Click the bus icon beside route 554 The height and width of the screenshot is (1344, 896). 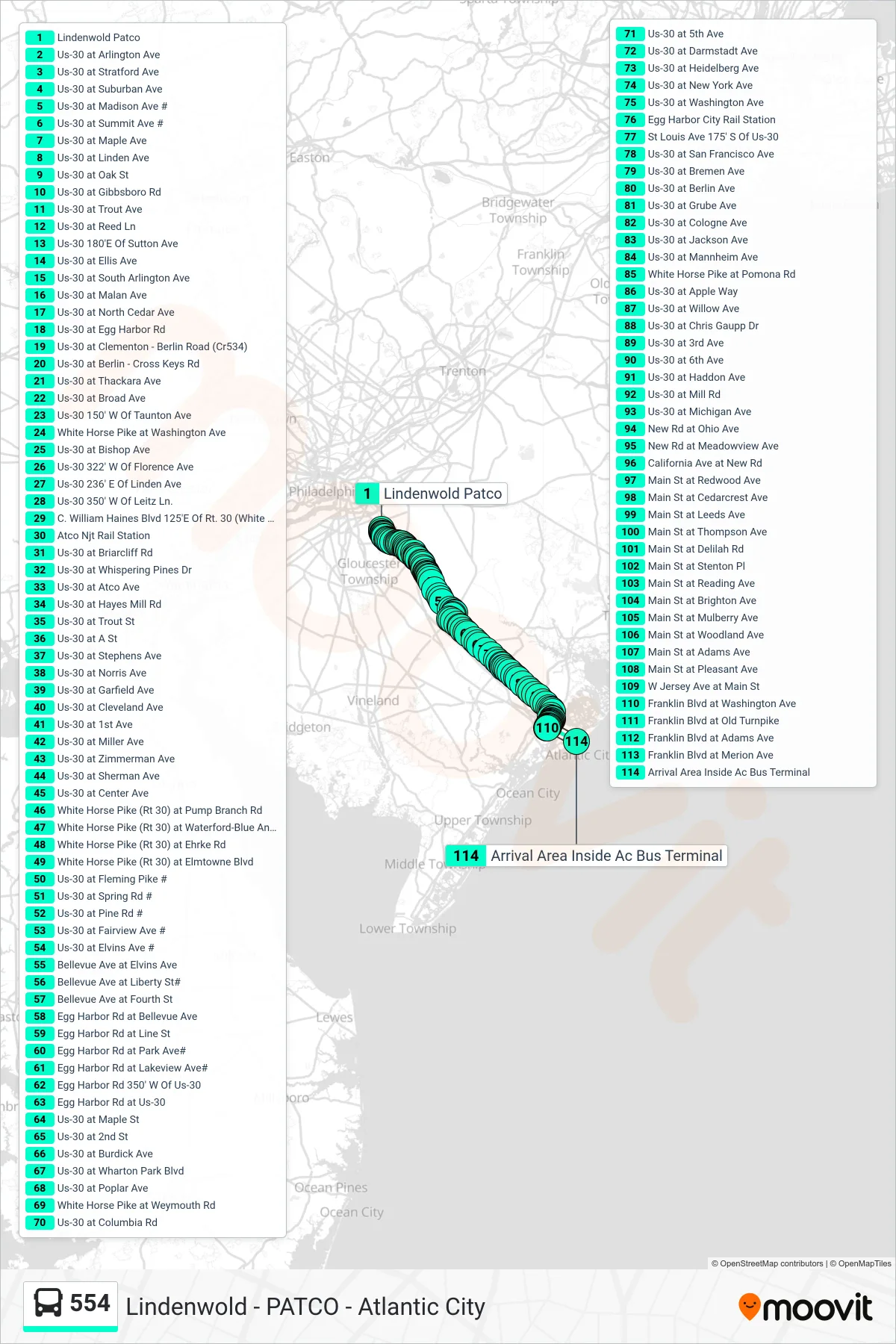(49, 1303)
